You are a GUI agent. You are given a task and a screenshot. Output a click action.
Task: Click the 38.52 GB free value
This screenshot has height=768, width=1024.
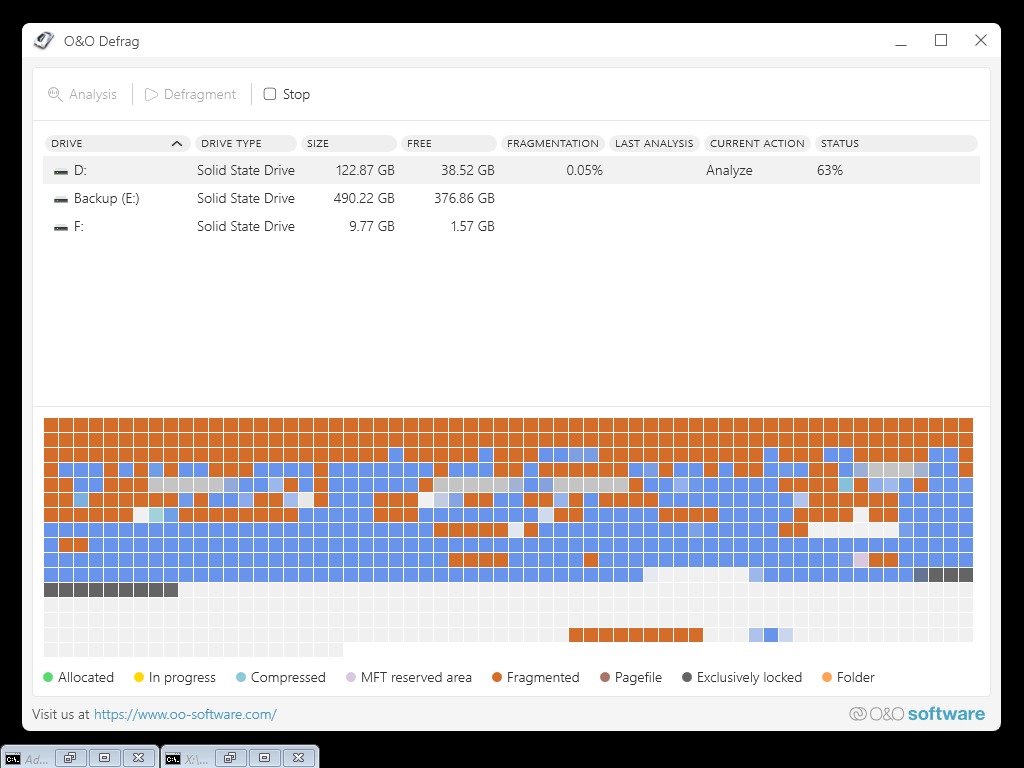[x=468, y=170]
